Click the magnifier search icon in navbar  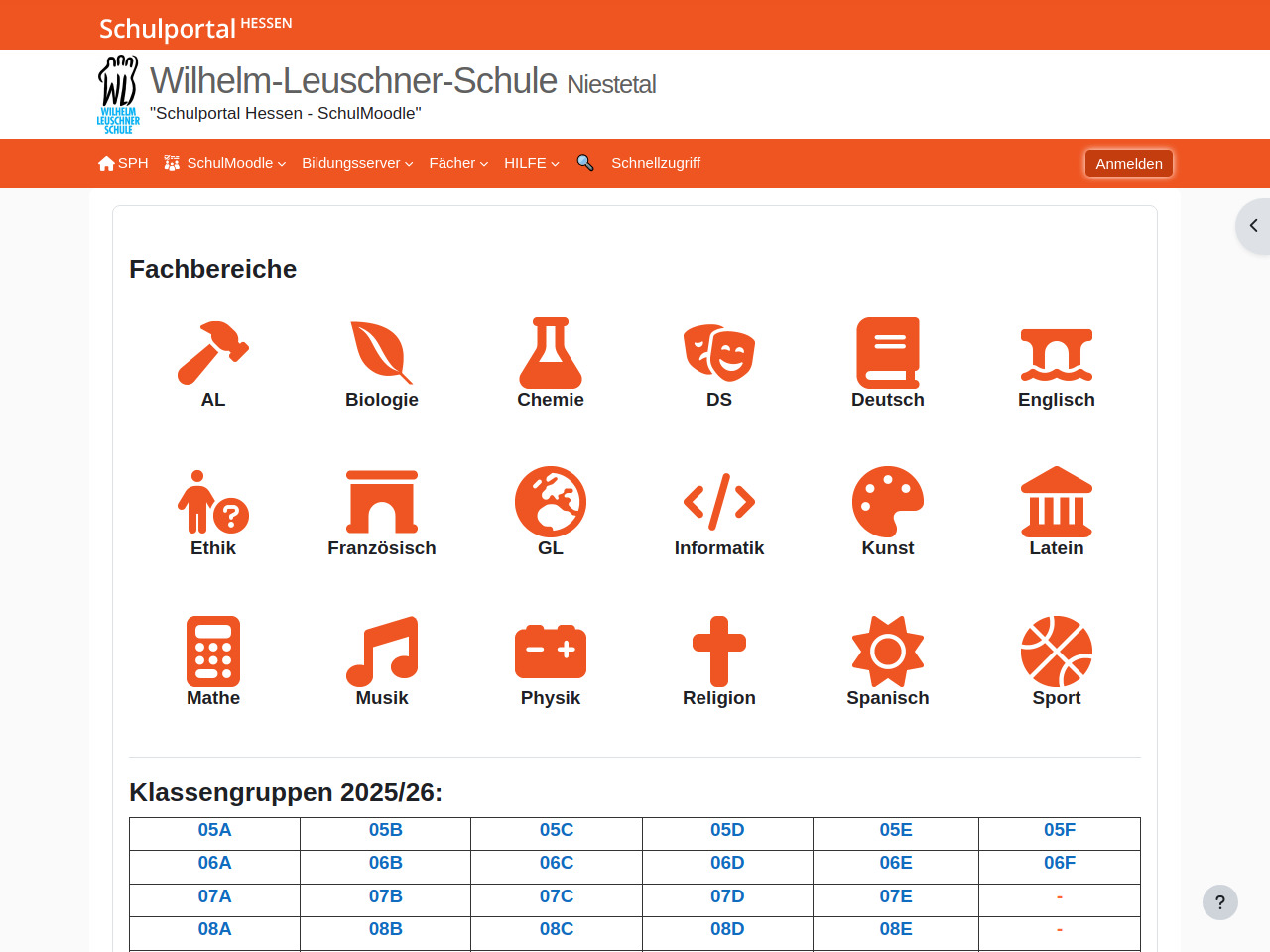[x=585, y=163]
